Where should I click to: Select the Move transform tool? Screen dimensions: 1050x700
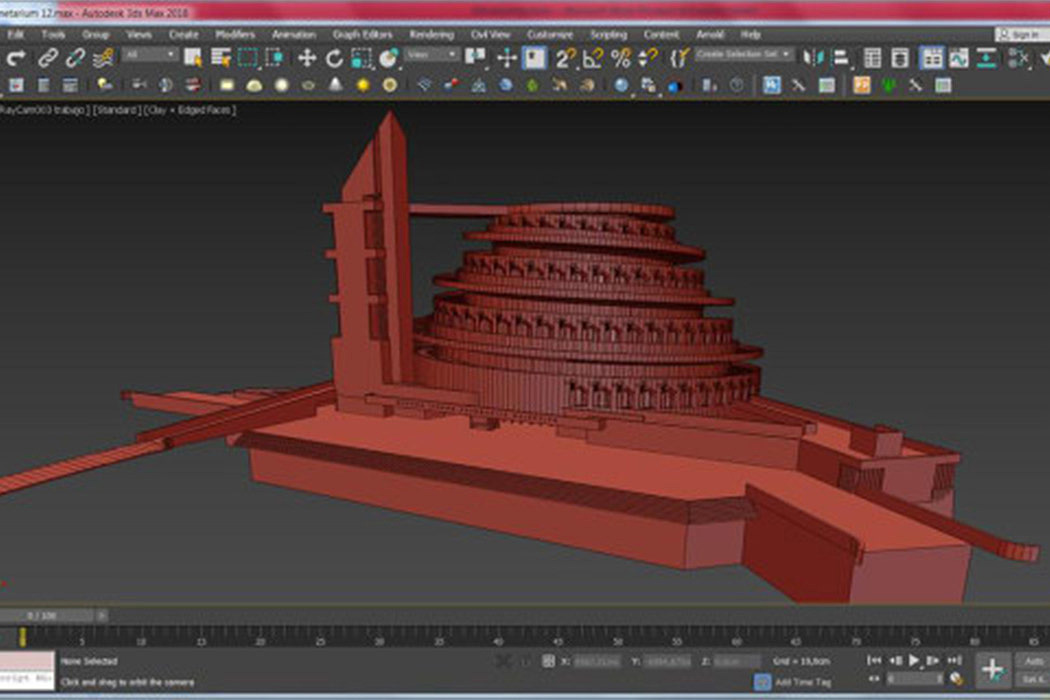(x=307, y=58)
